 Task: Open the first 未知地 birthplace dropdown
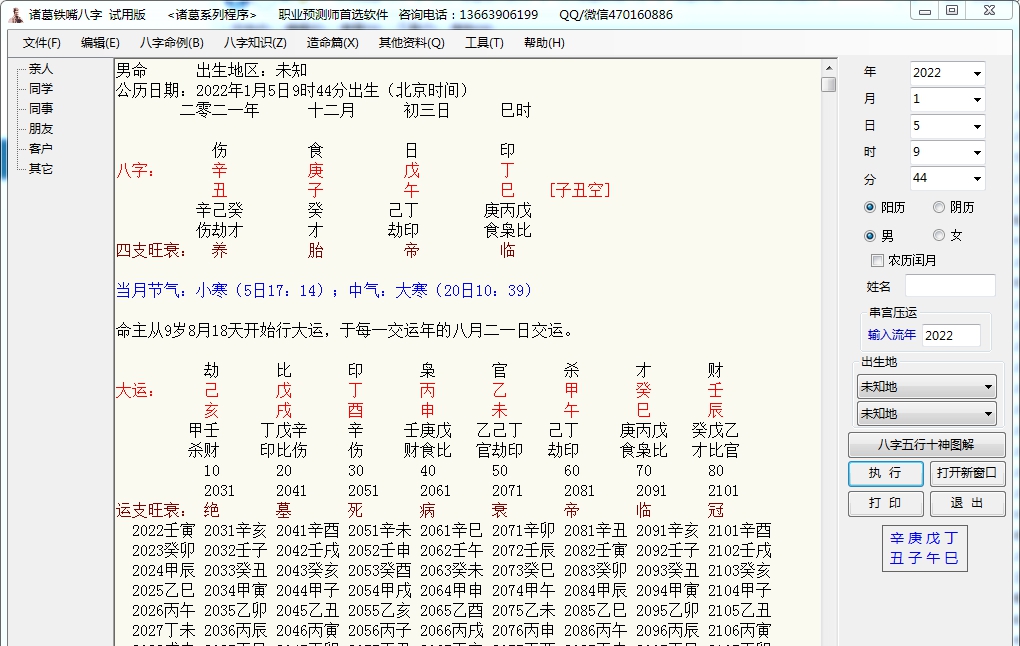(925, 385)
